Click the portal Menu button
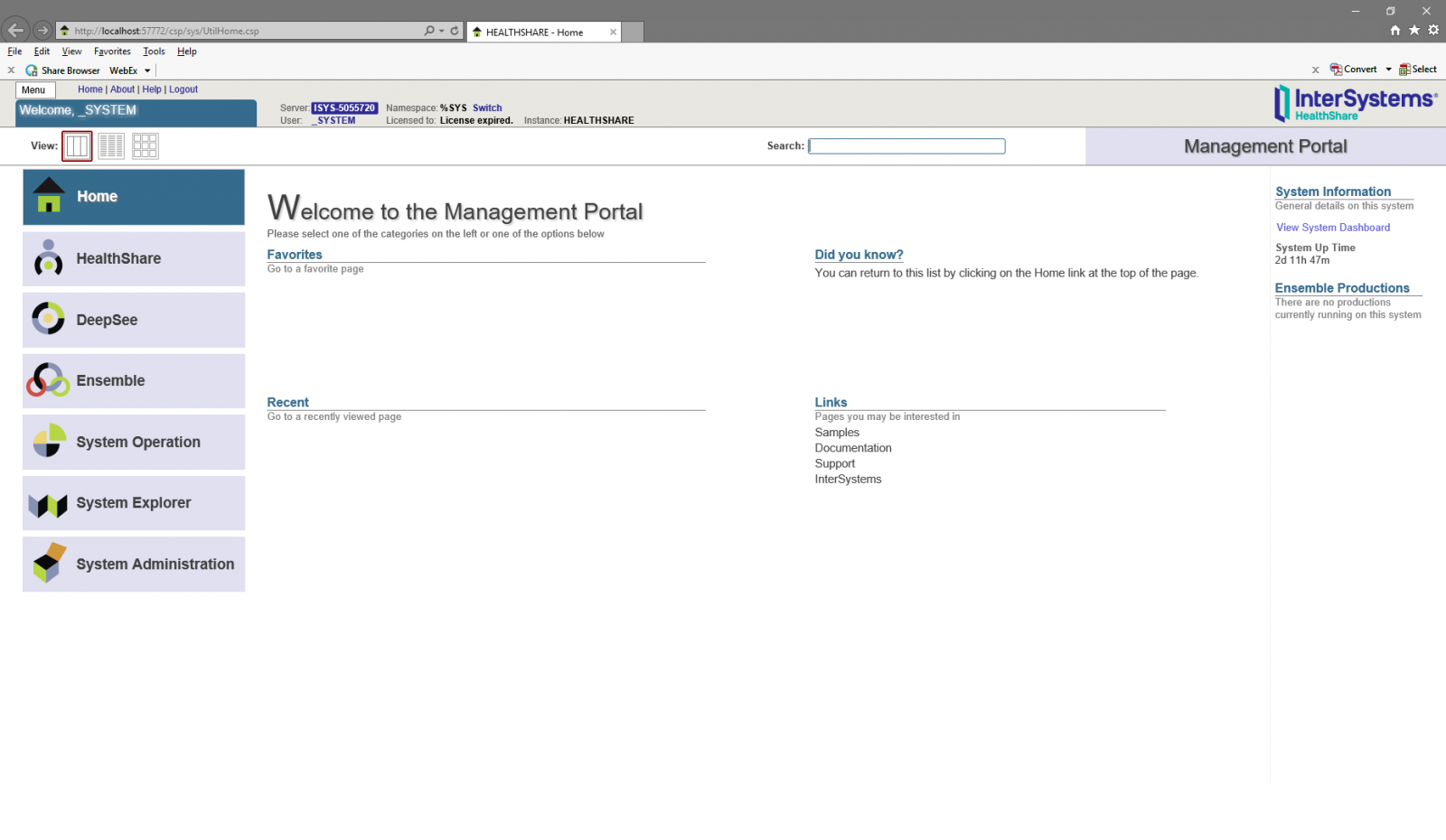This screenshot has width=1446, height=840. coord(34,89)
